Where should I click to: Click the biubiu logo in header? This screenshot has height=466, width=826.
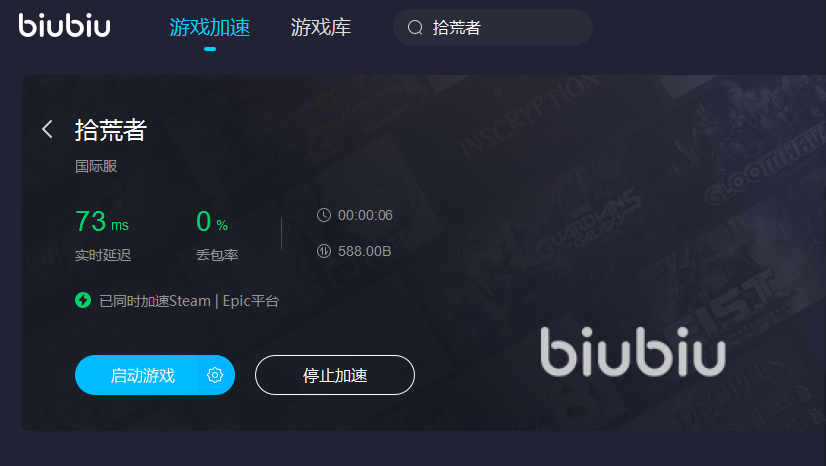[x=64, y=25]
